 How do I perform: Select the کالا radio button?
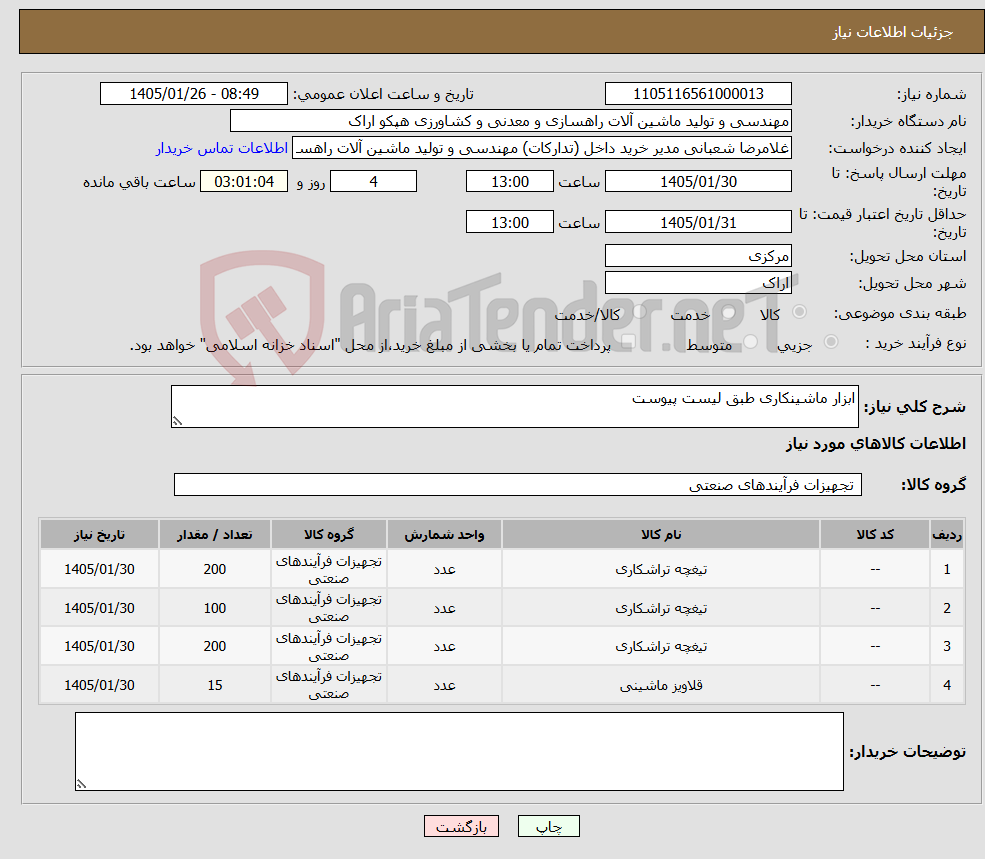[x=800, y=312]
